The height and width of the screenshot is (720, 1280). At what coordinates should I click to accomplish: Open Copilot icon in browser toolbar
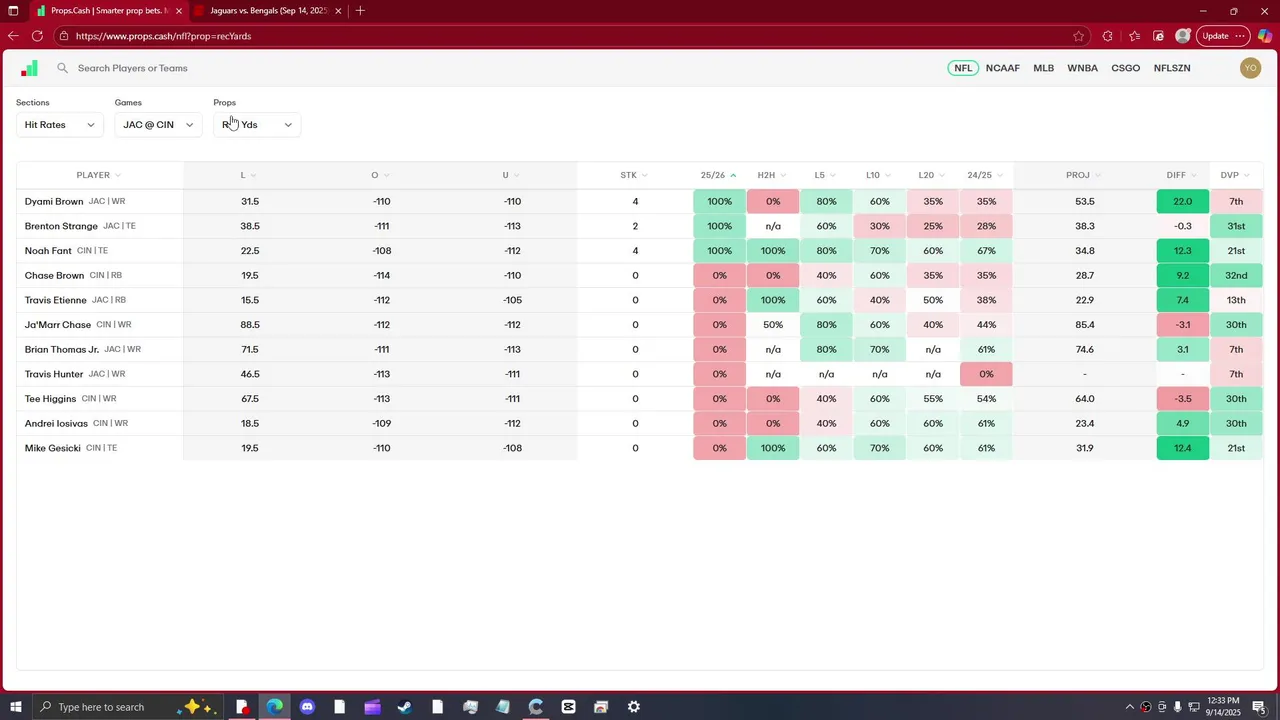(1265, 36)
